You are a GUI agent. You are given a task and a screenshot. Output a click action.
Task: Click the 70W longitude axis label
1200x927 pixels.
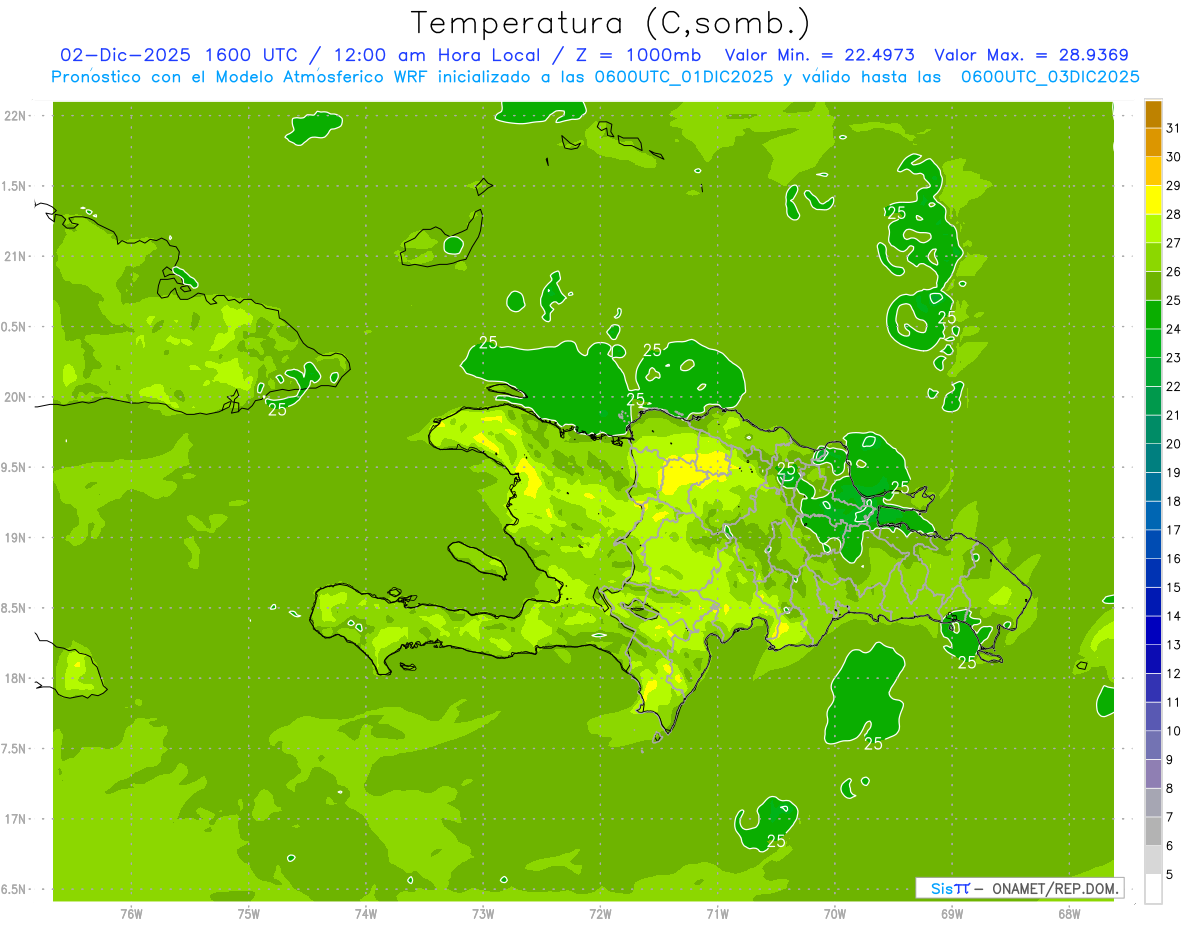[x=835, y=913]
